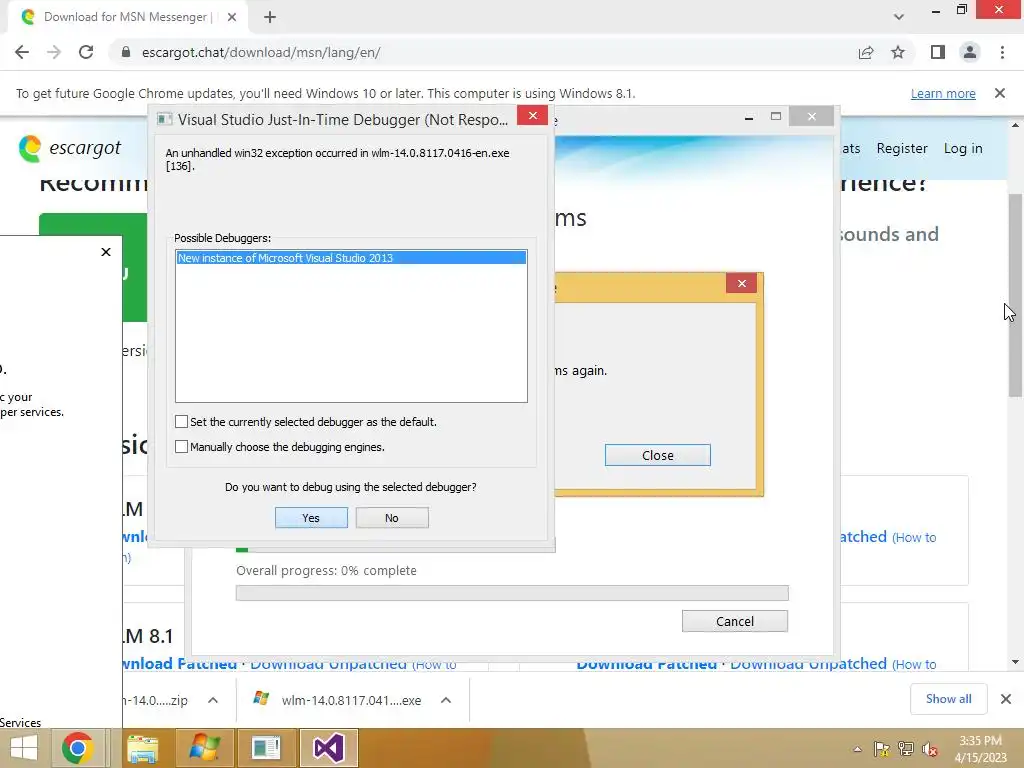1024x768 pixels.
Task: Click the Action Center flag tray icon
Action: 882,749
